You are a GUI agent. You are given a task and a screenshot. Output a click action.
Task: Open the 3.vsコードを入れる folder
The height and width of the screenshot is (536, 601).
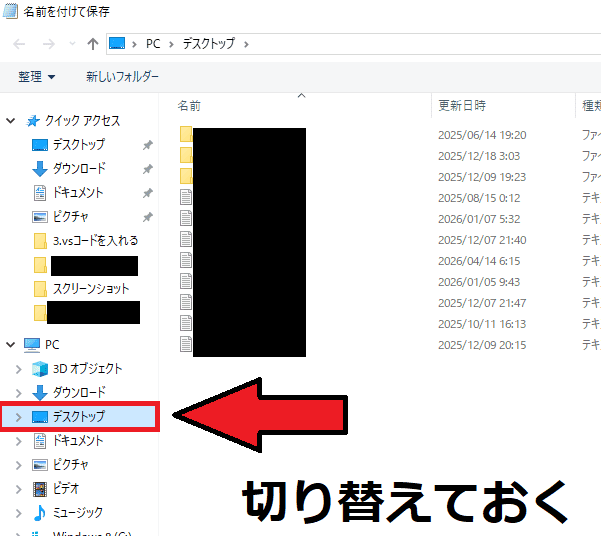pyautogui.click(x=95, y=241)
